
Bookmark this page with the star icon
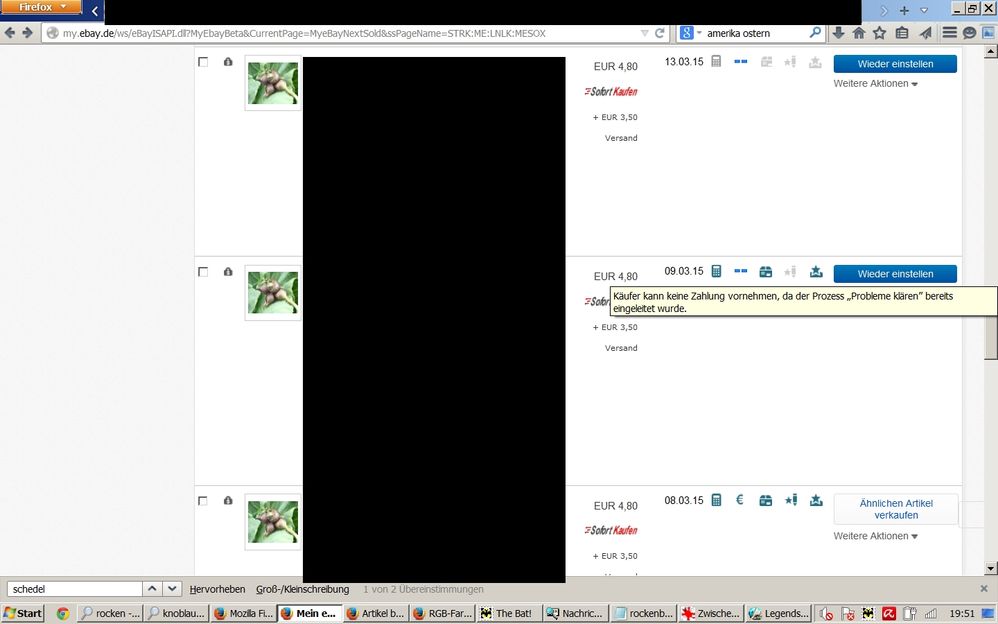tap(879, 33)
